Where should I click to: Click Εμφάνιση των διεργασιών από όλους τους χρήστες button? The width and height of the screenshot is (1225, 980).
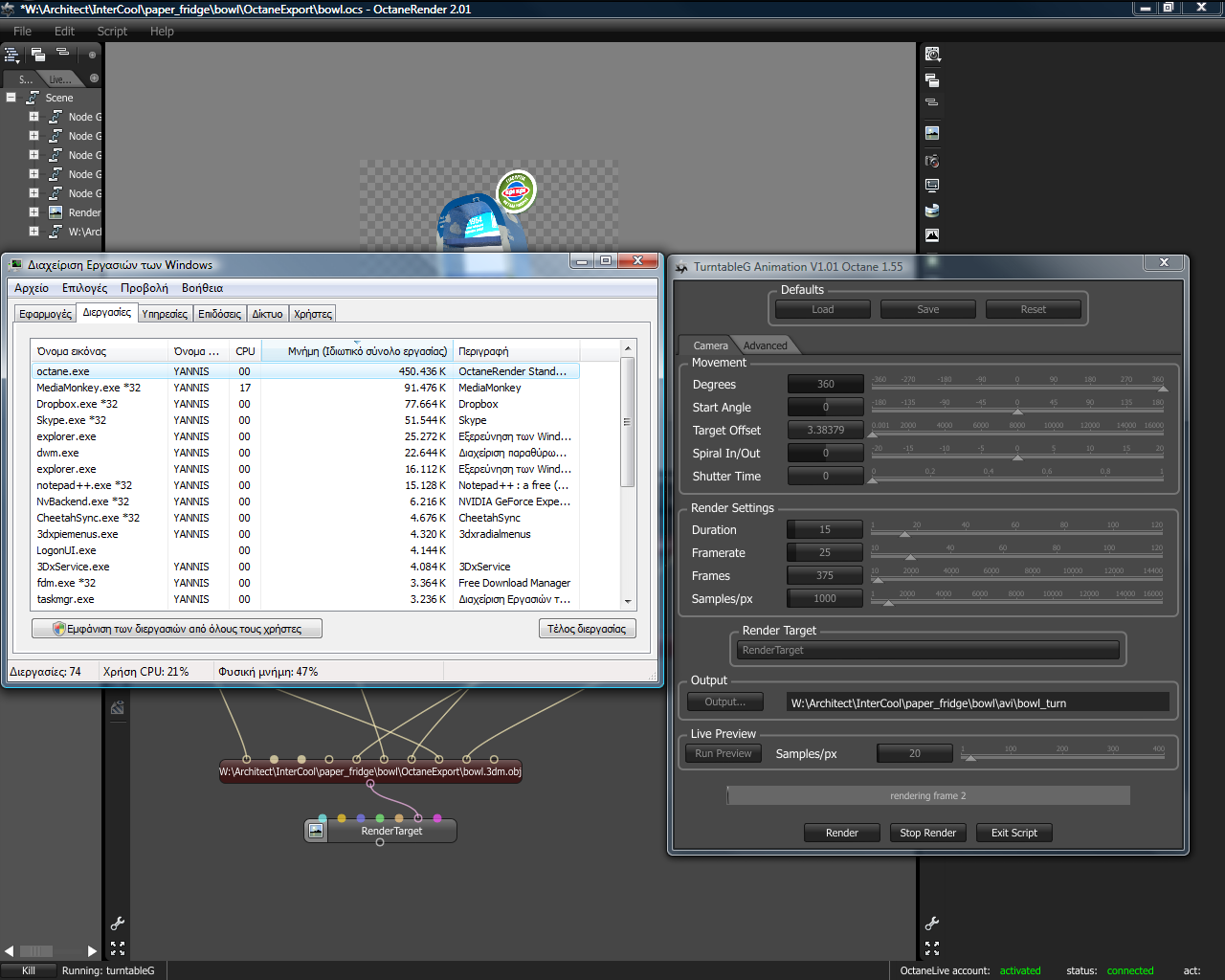pyautogui.click(x=177, y=629)
